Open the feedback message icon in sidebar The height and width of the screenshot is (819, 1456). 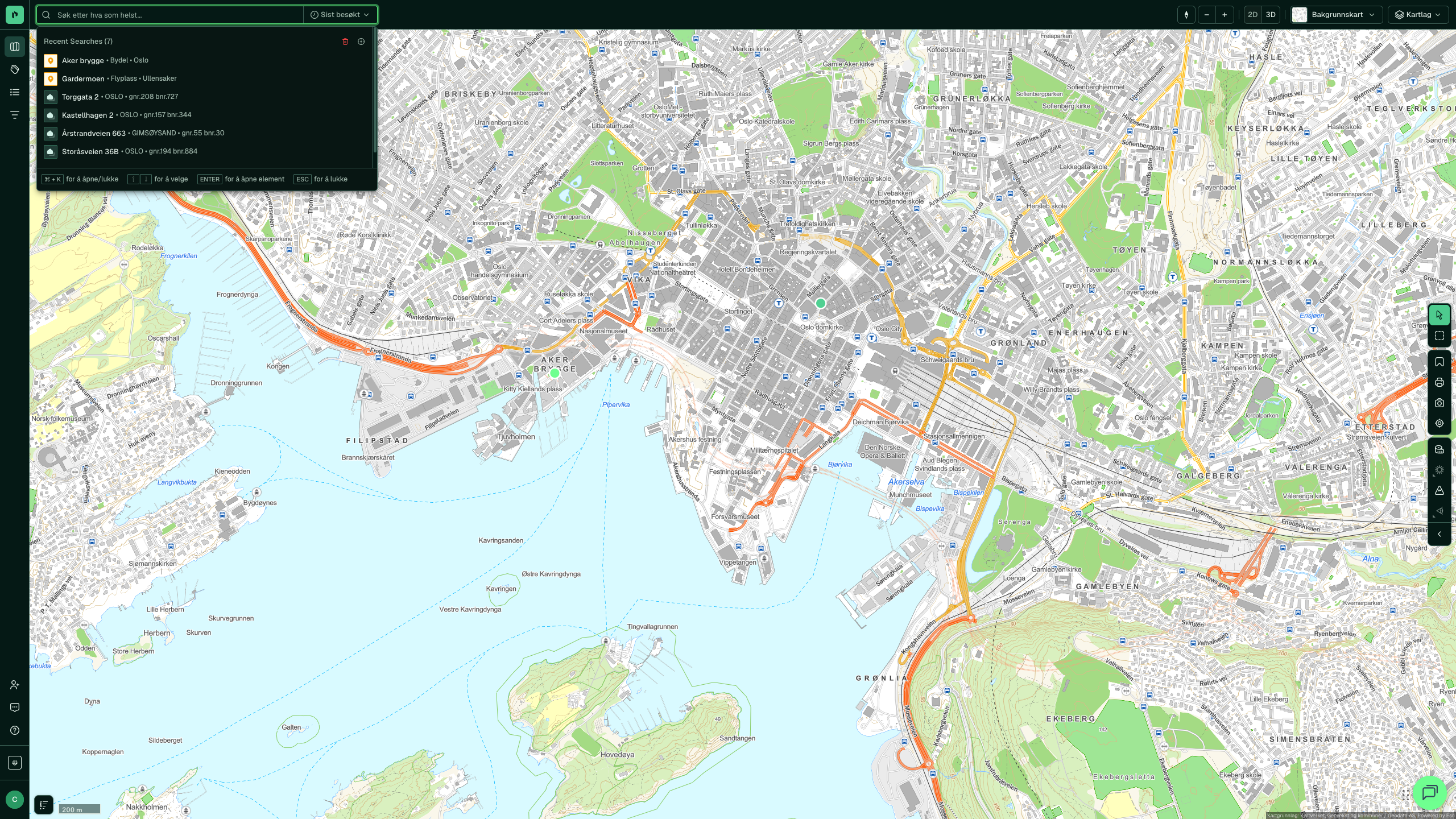(15, 708)
